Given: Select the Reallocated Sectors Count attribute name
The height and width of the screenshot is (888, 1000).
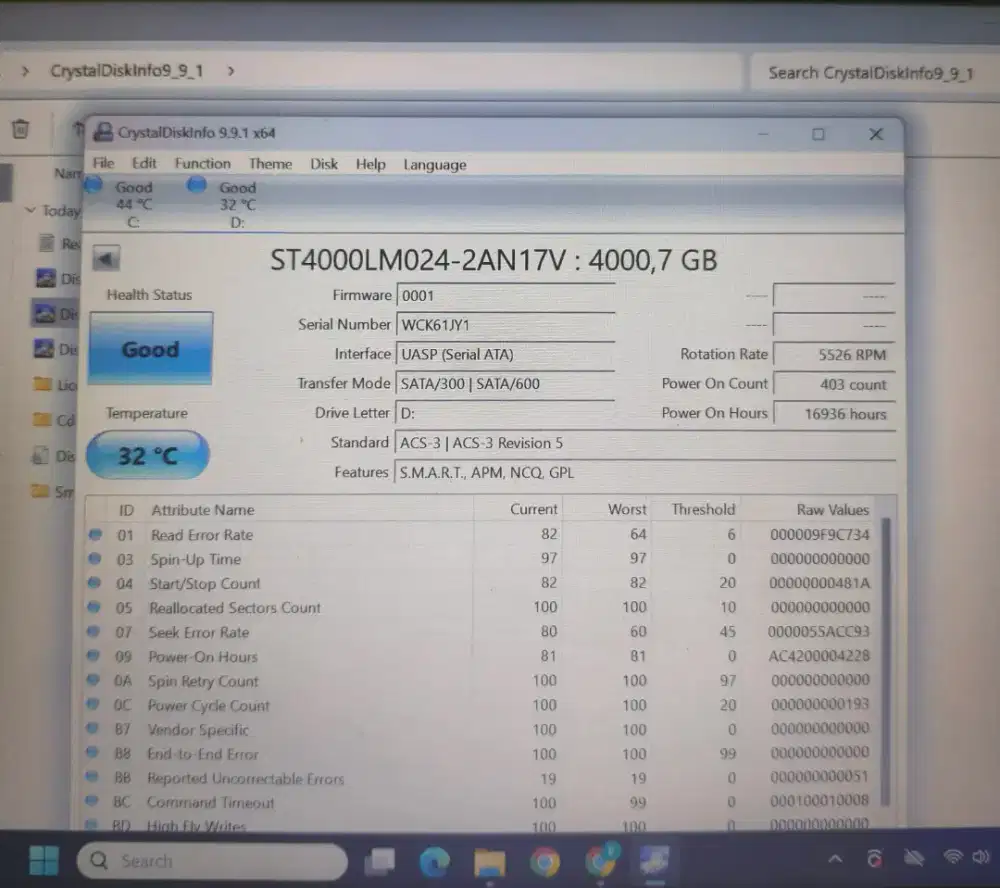Looking at the screenshot, I should coord(235,608).
